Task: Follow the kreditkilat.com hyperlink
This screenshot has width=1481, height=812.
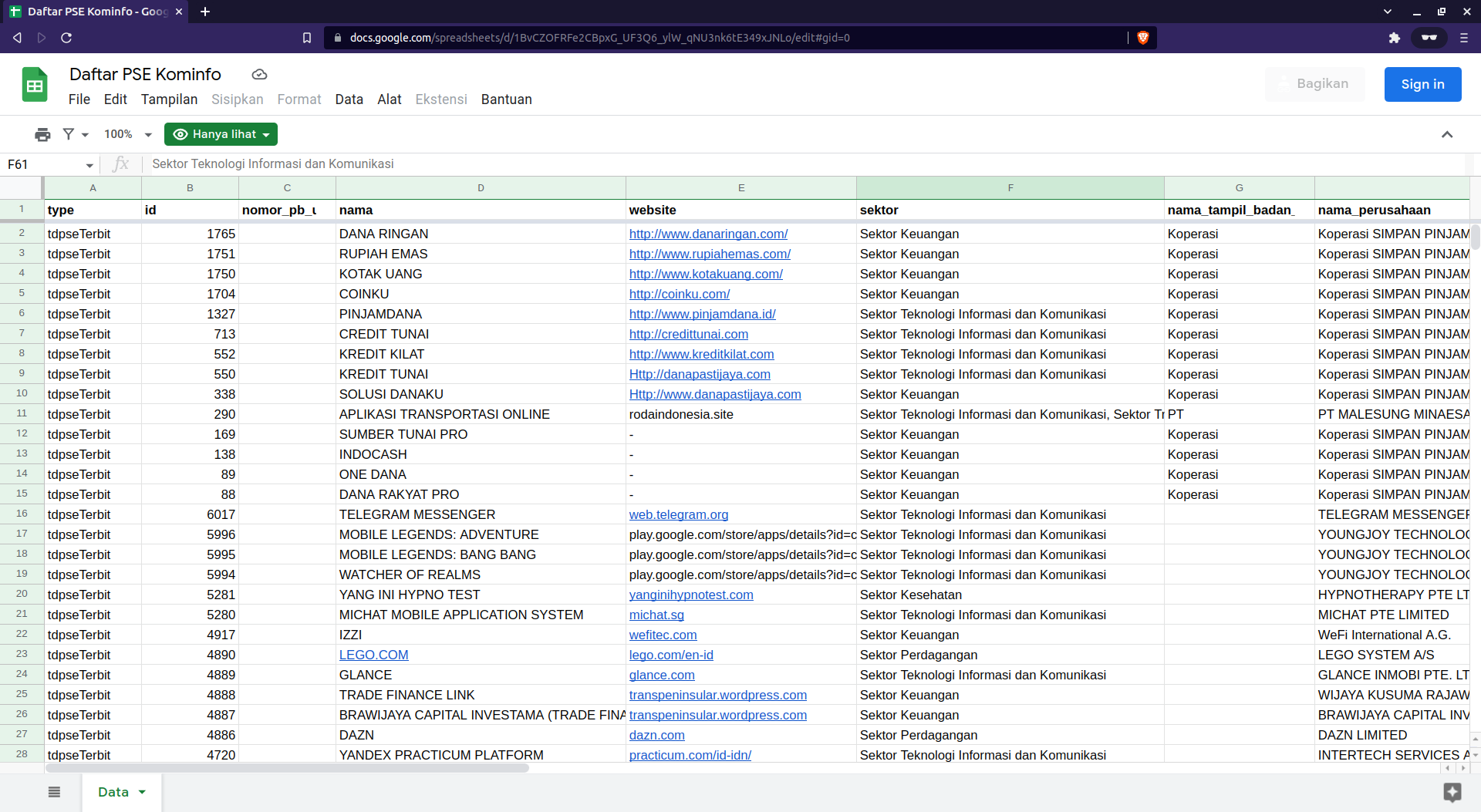Action: (701, 354)
